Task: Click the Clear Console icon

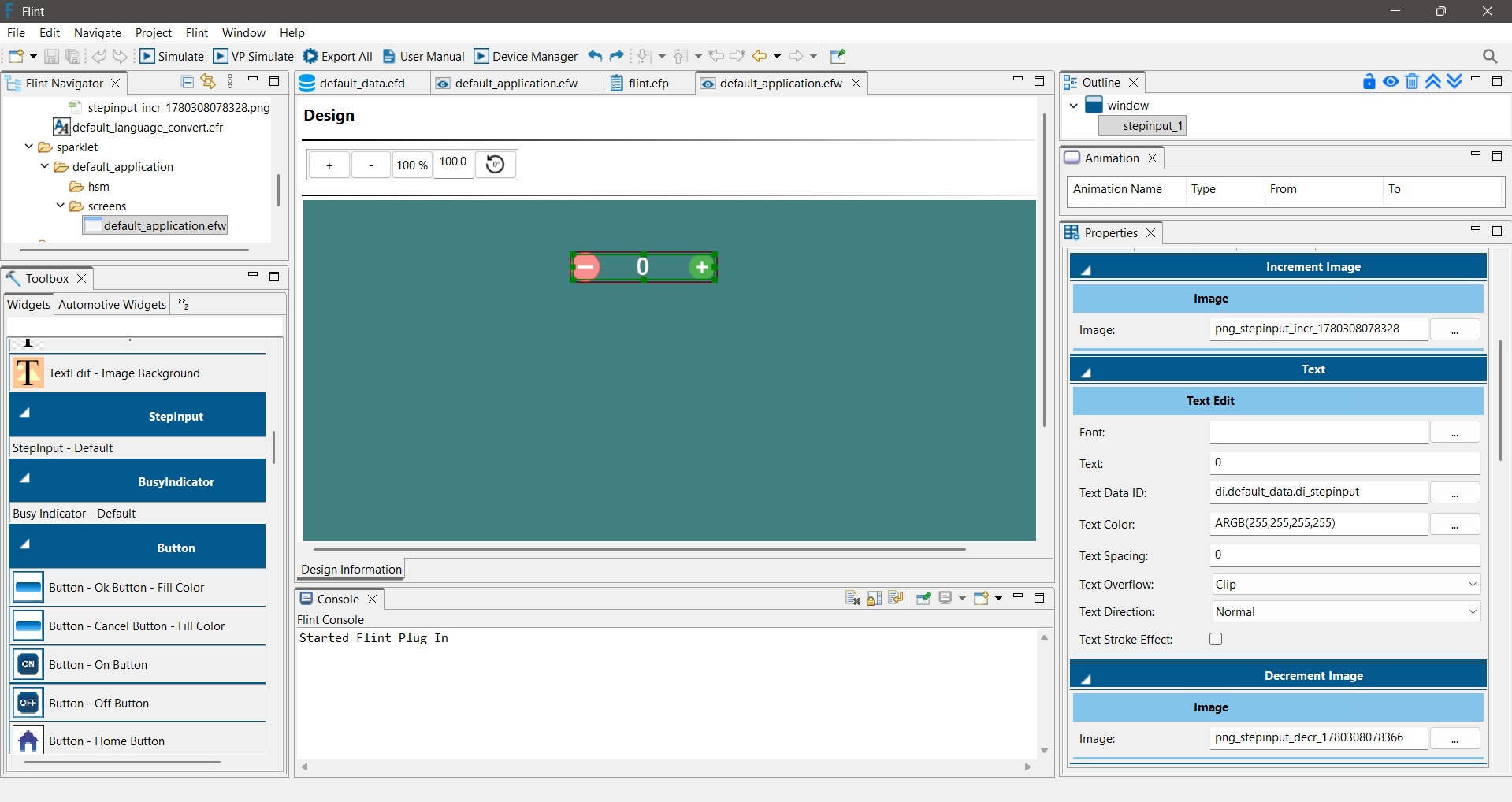Action: pos(853,598)
